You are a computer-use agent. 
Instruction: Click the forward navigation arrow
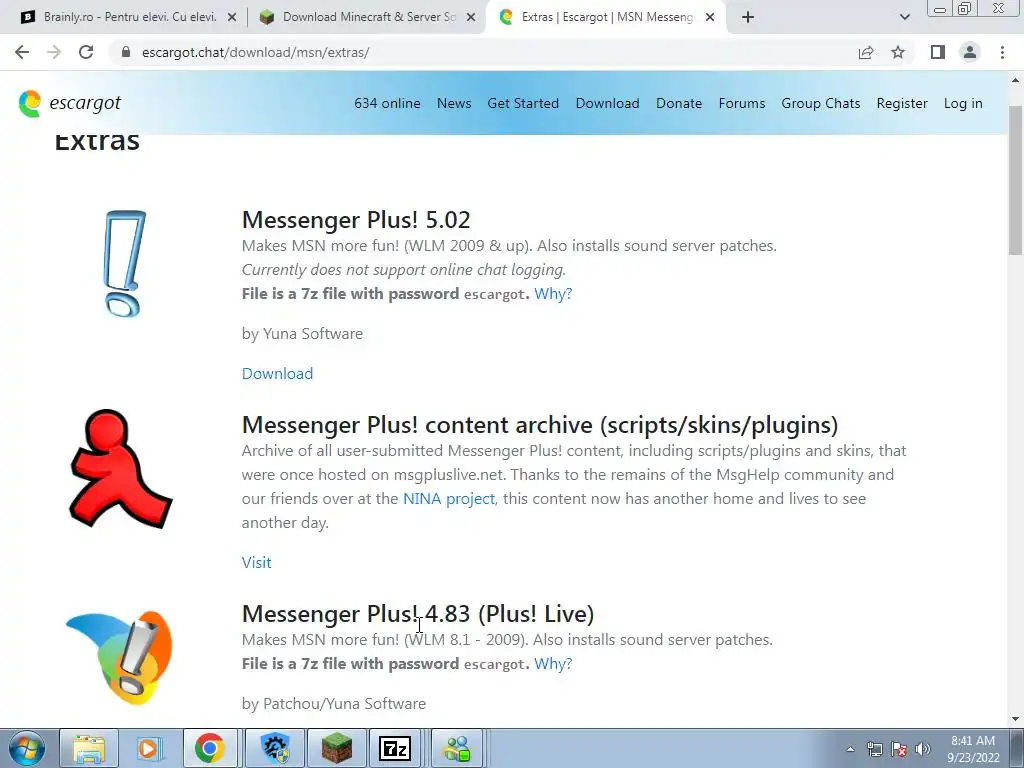(x=54, y=52)
